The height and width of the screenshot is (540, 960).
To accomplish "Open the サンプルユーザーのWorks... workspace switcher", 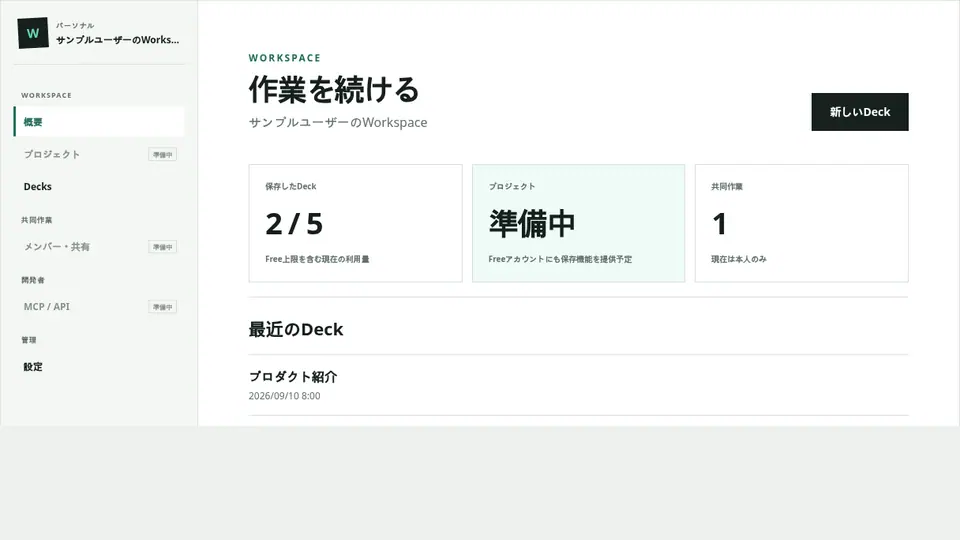I will [x=99, y=33].
